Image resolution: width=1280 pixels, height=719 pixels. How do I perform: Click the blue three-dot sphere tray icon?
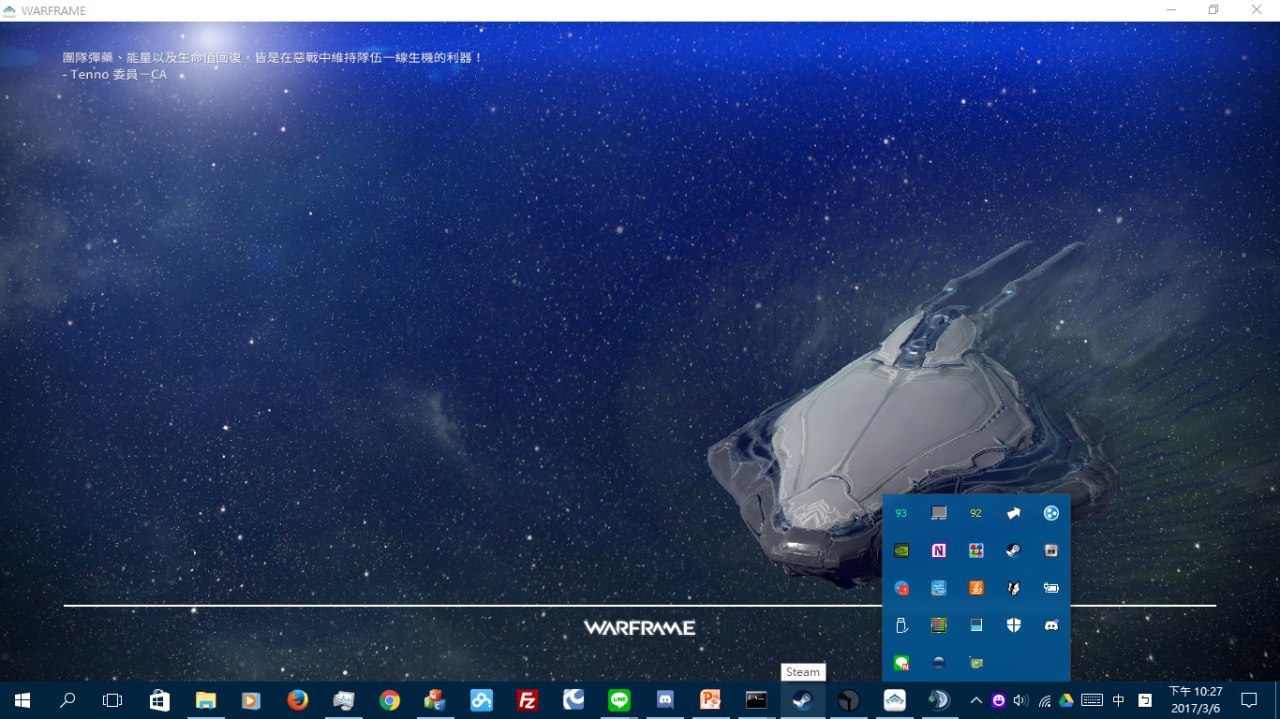point(1051,513)
